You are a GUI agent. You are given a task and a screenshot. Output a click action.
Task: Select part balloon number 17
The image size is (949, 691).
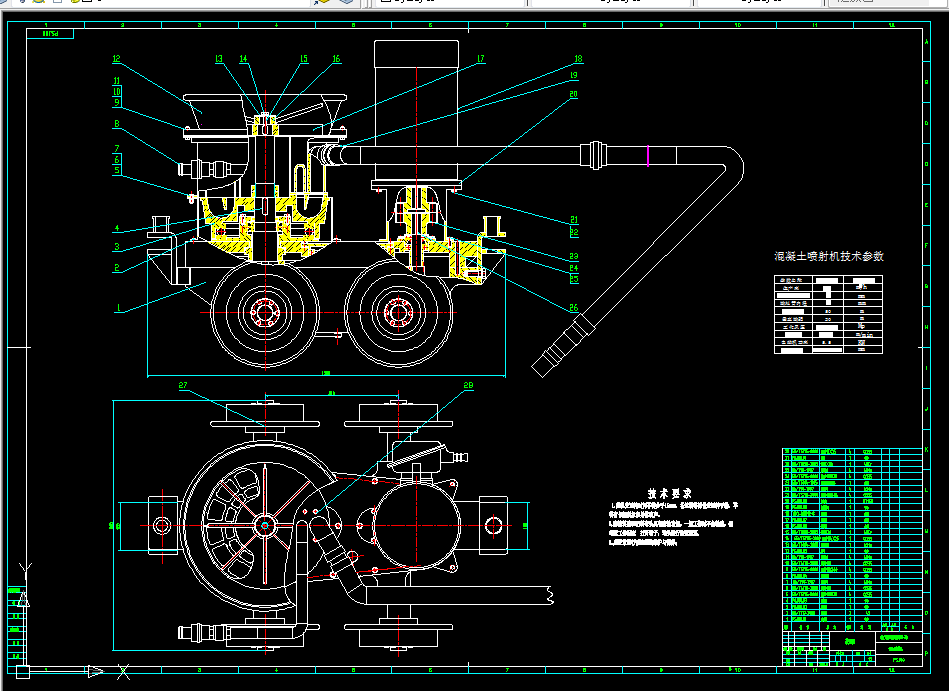pos(481,59)
